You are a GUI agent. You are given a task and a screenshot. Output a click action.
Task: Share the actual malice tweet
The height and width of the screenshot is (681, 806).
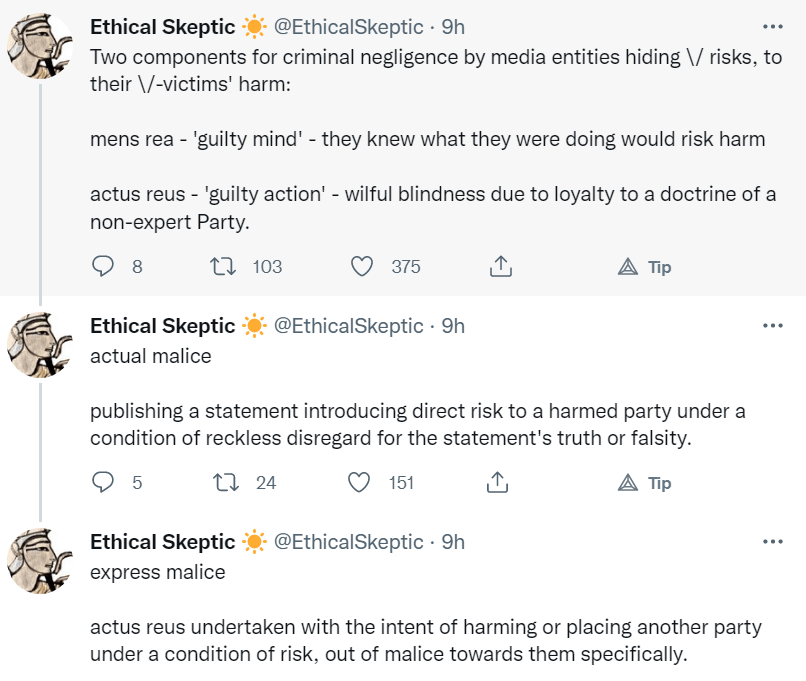click(497, 483)
